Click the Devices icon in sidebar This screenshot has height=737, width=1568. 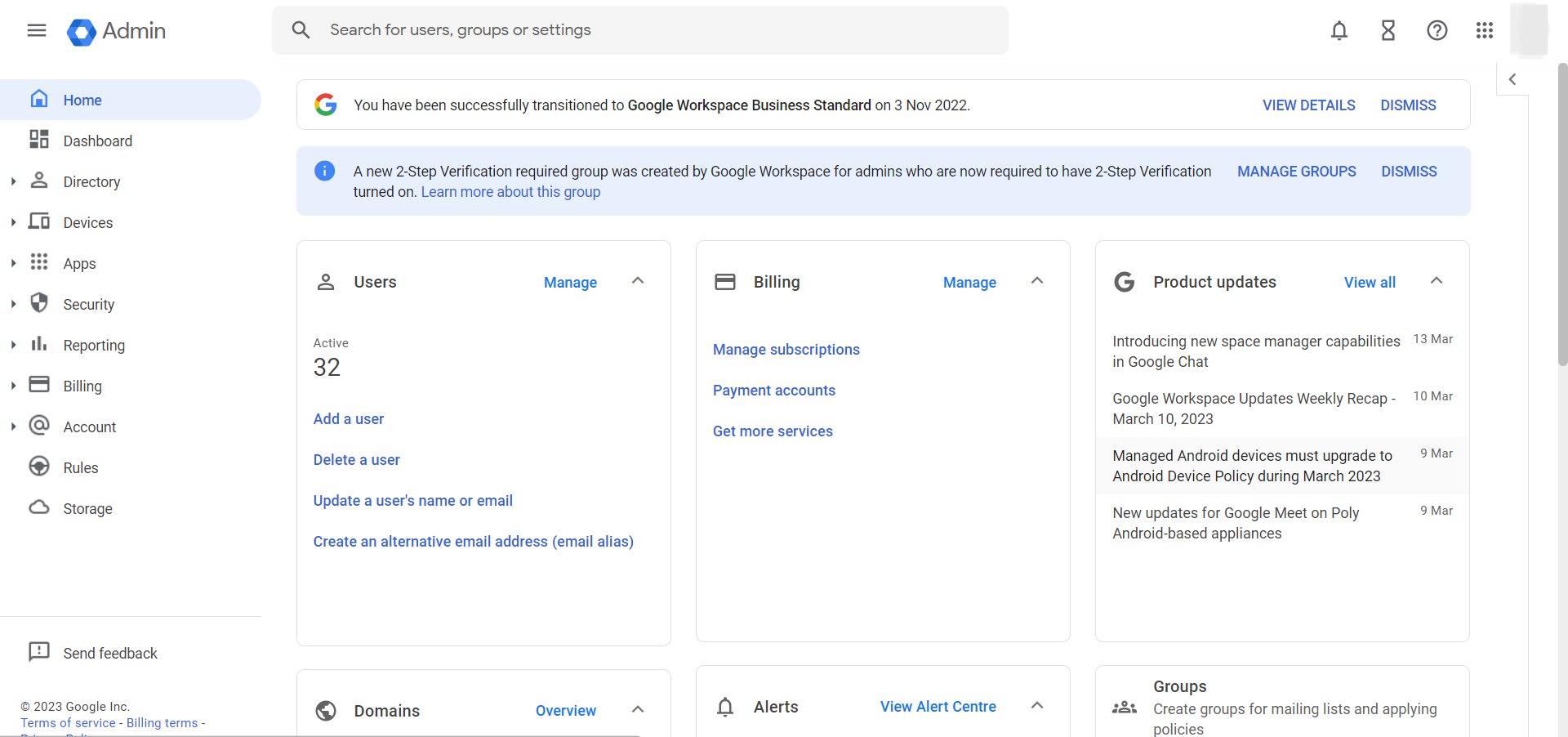point(39,221)
